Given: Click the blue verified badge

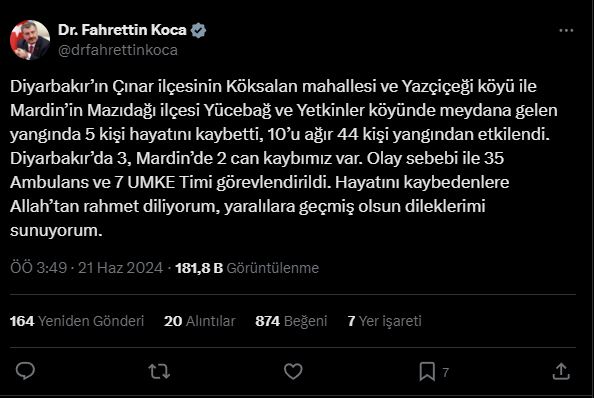Looking at the screenshot, I should [x=198, y=30].
